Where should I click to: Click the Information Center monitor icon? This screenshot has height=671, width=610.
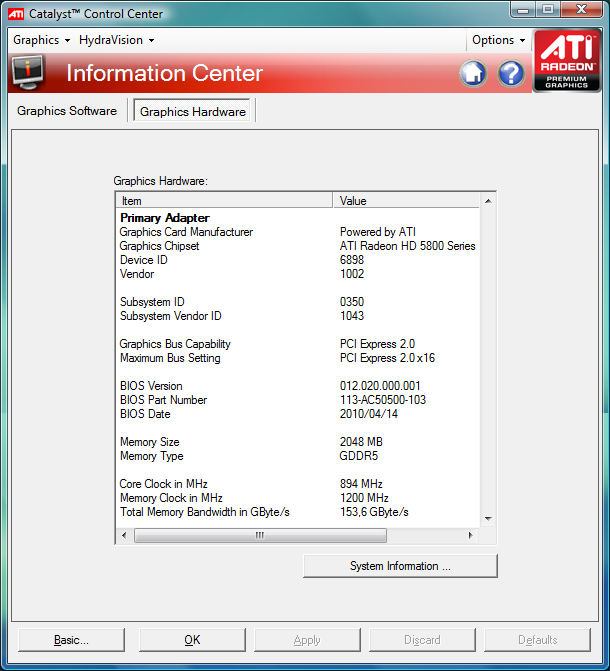pyautogui.click(x=28, y=72)
